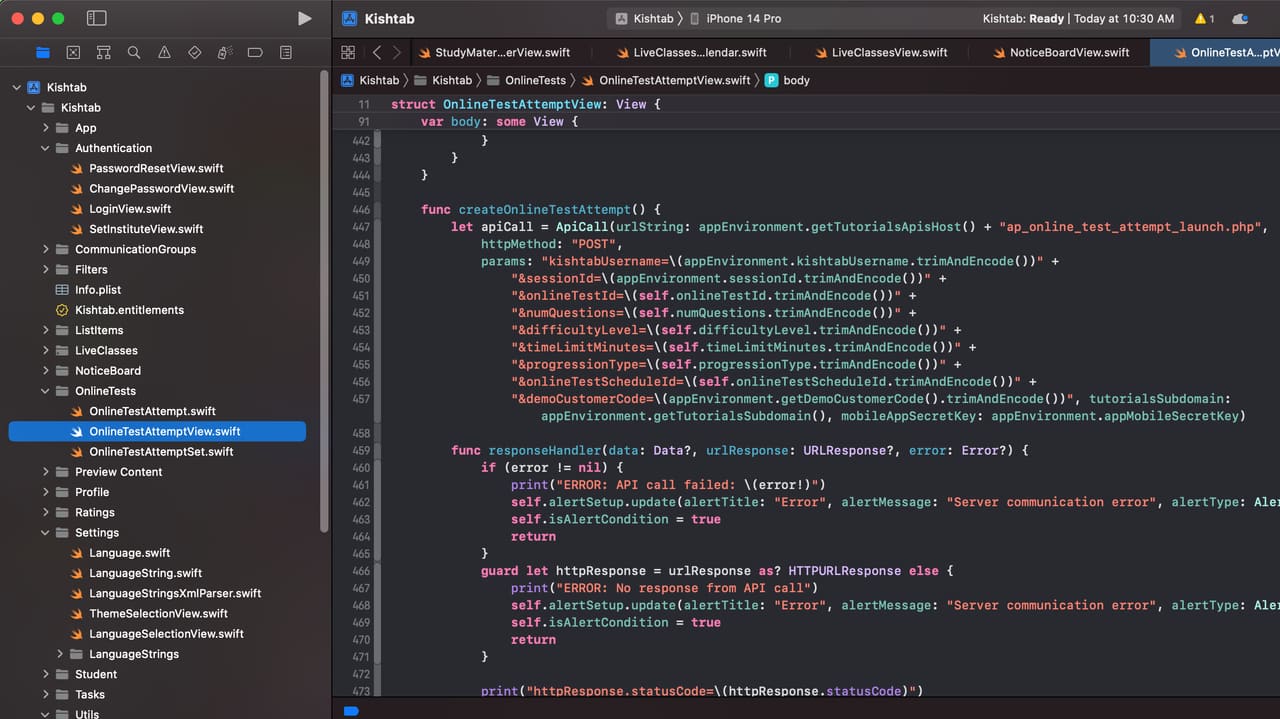1280x719 pixels.
Task: Run the project with the play button
Action: 305,18
